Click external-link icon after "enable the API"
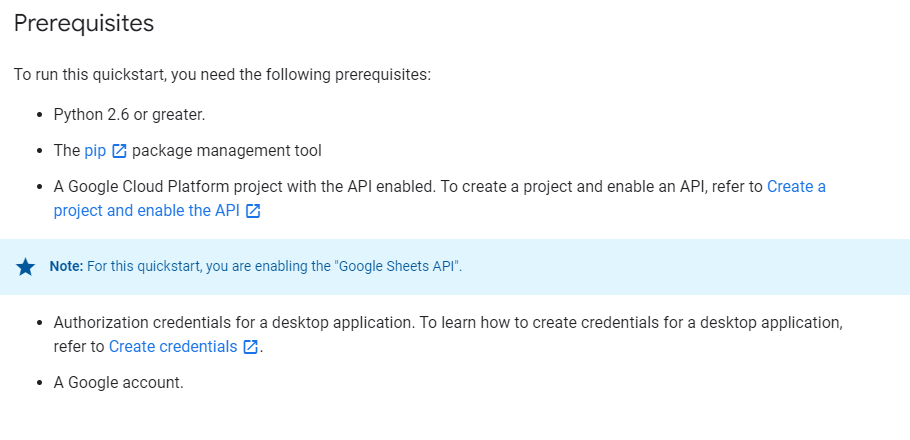Screen dimensions: 910x440 (x=253, y=211)
